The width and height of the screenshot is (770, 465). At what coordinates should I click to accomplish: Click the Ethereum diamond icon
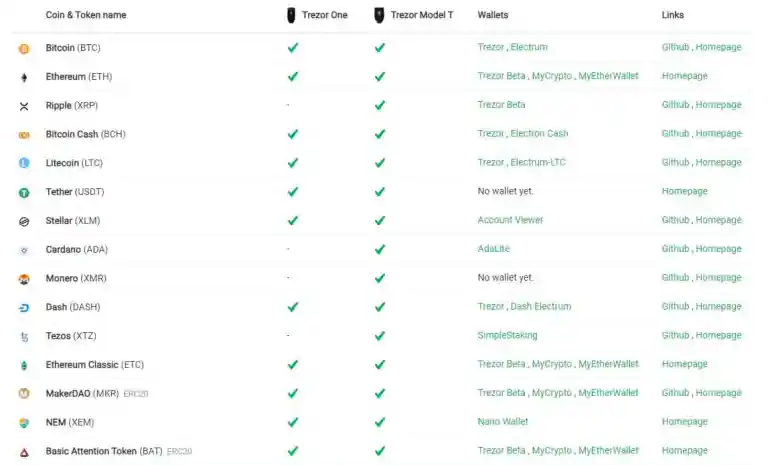coord(24,77)
